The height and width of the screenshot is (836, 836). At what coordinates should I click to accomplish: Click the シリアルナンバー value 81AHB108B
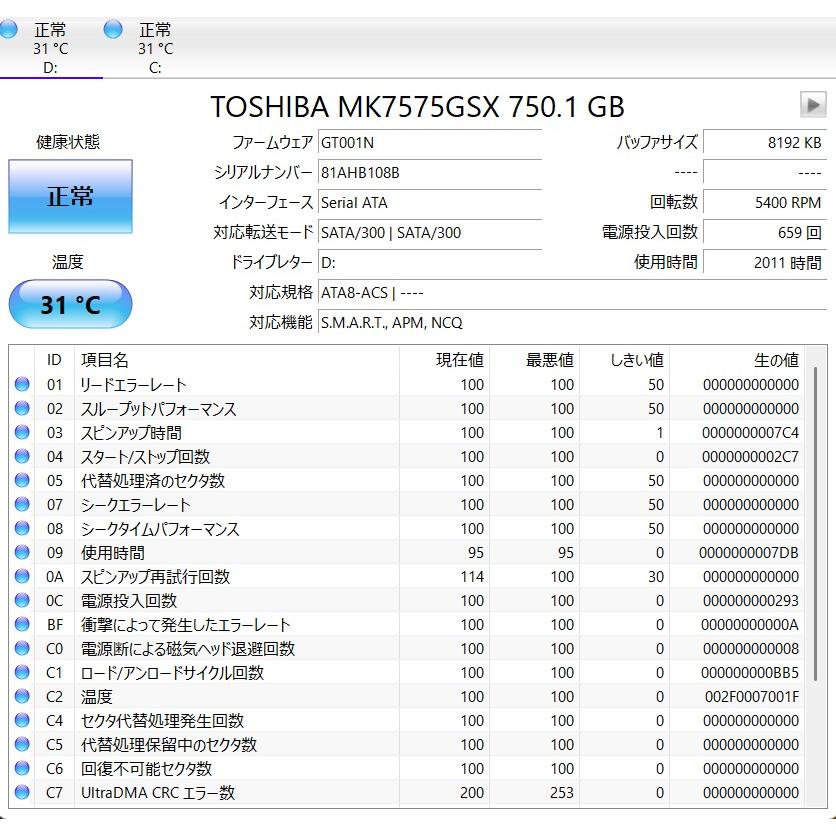click(x=360, y=172)
